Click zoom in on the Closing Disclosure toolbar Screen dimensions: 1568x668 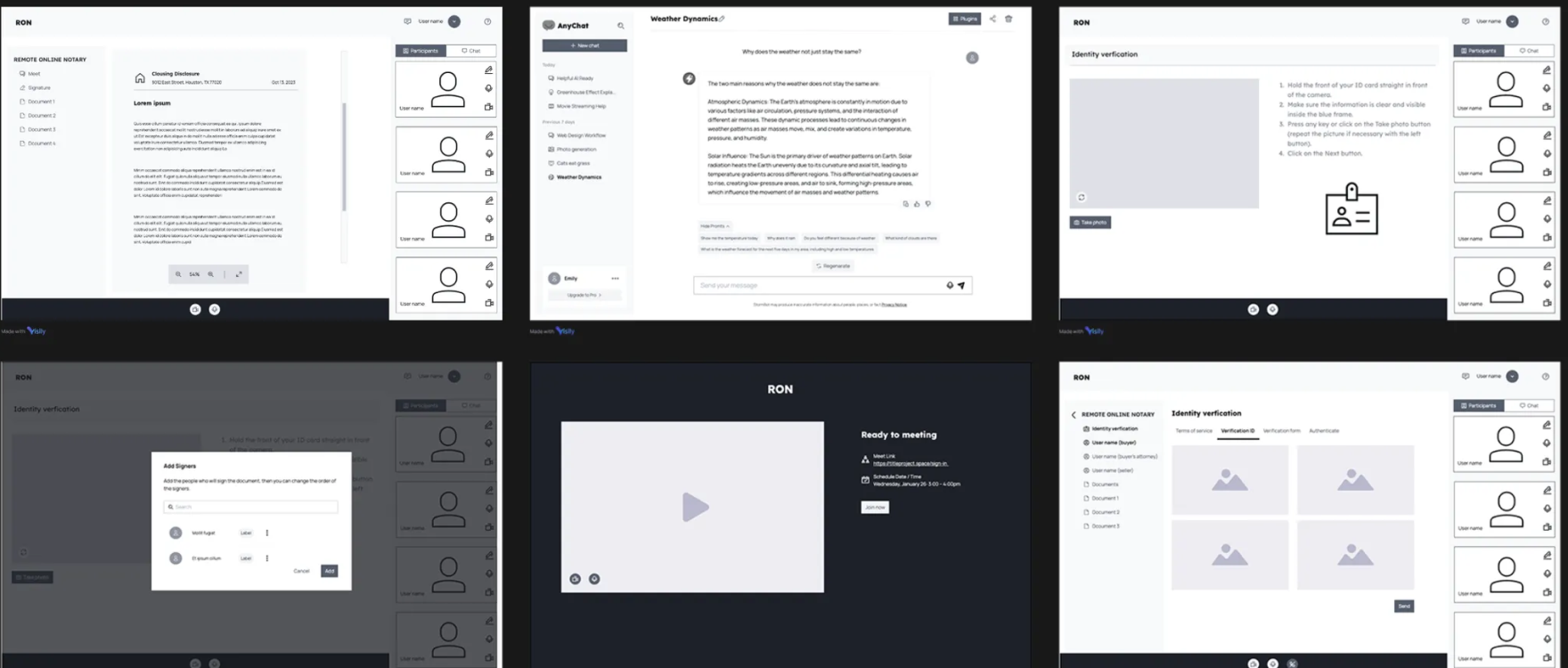pyautogui.click(x=211, y=274)
